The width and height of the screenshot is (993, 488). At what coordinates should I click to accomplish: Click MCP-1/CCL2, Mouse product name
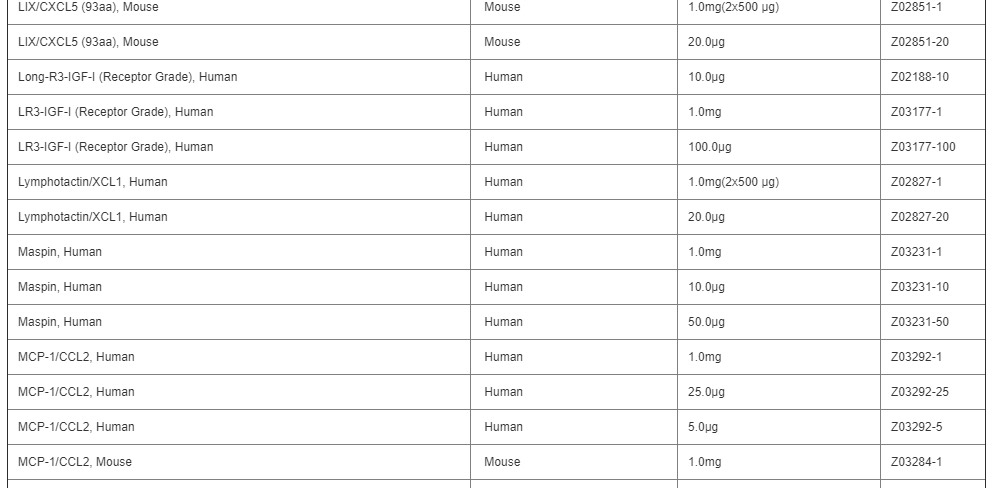coord(75,462)
